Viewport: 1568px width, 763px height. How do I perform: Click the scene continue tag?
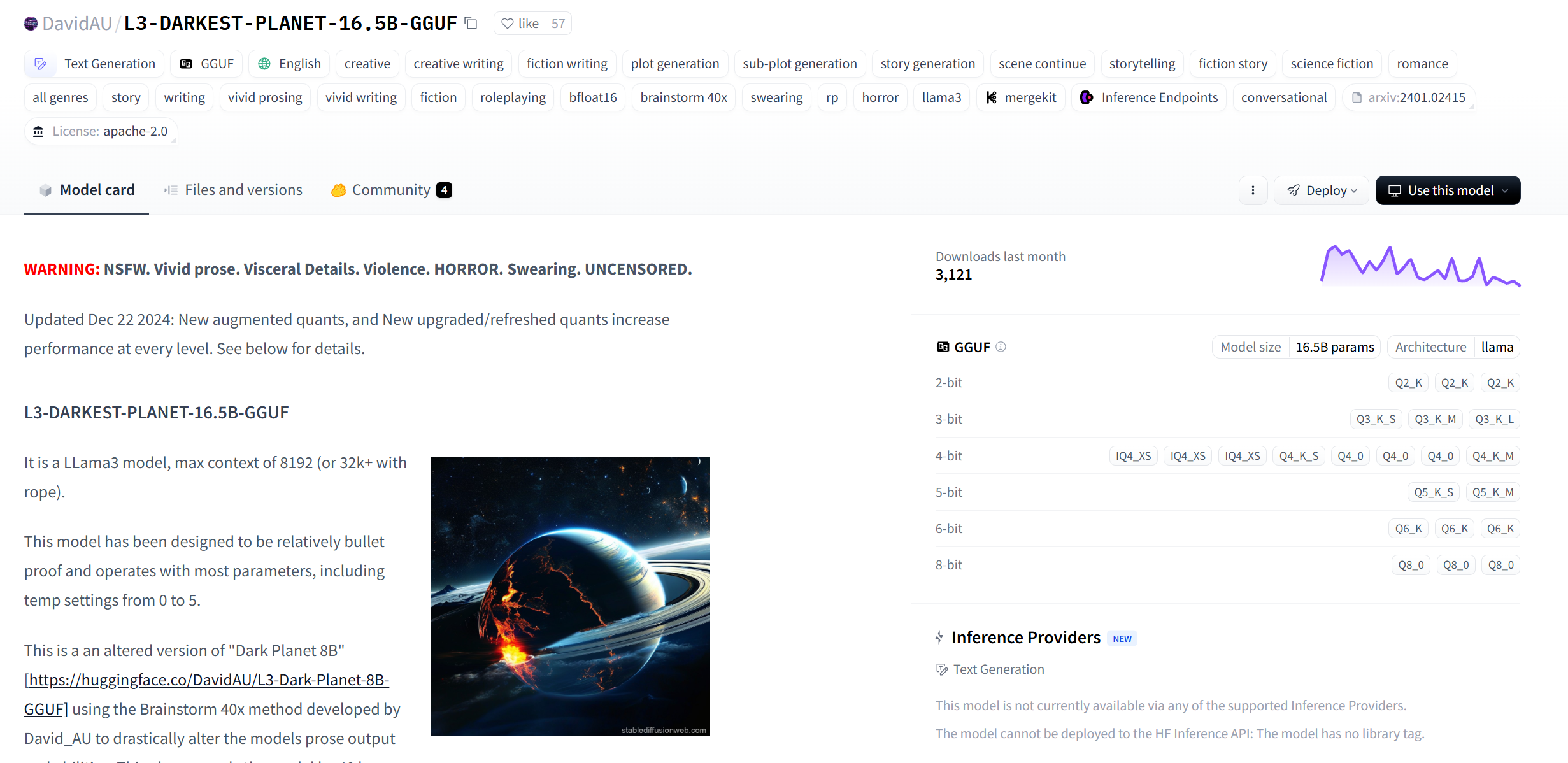(1042, 64)
